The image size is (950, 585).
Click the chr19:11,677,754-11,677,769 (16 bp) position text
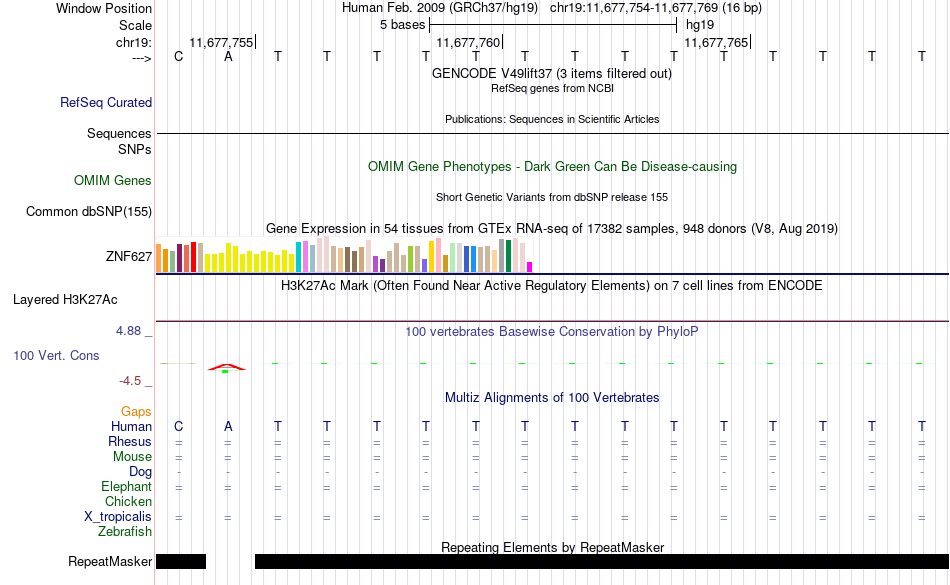click(656, 8)
